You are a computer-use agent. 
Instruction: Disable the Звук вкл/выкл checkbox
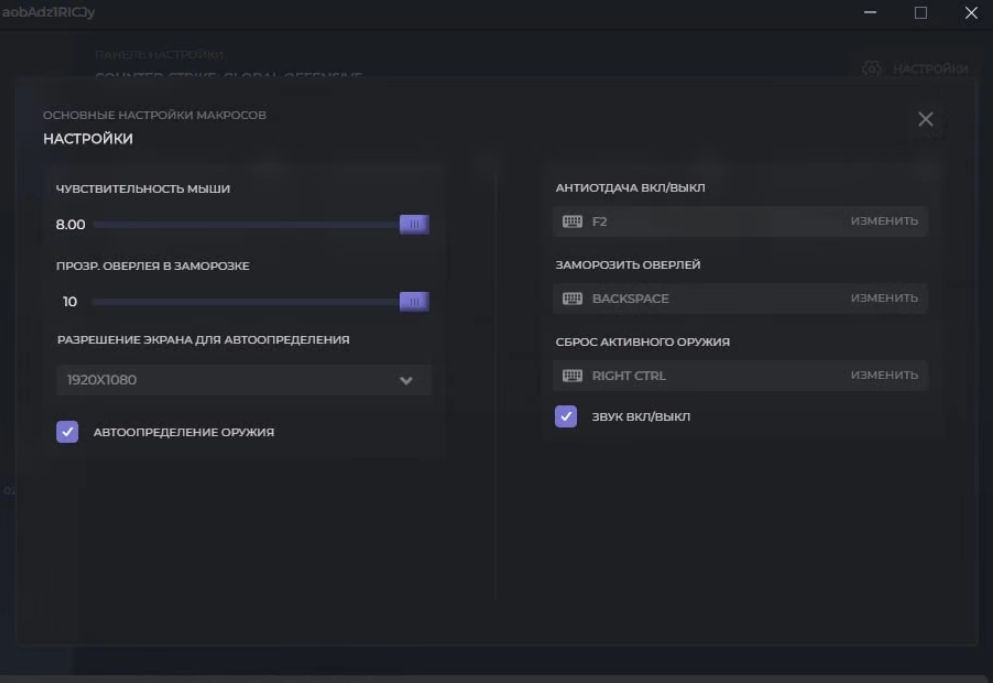tap(566, 416)
